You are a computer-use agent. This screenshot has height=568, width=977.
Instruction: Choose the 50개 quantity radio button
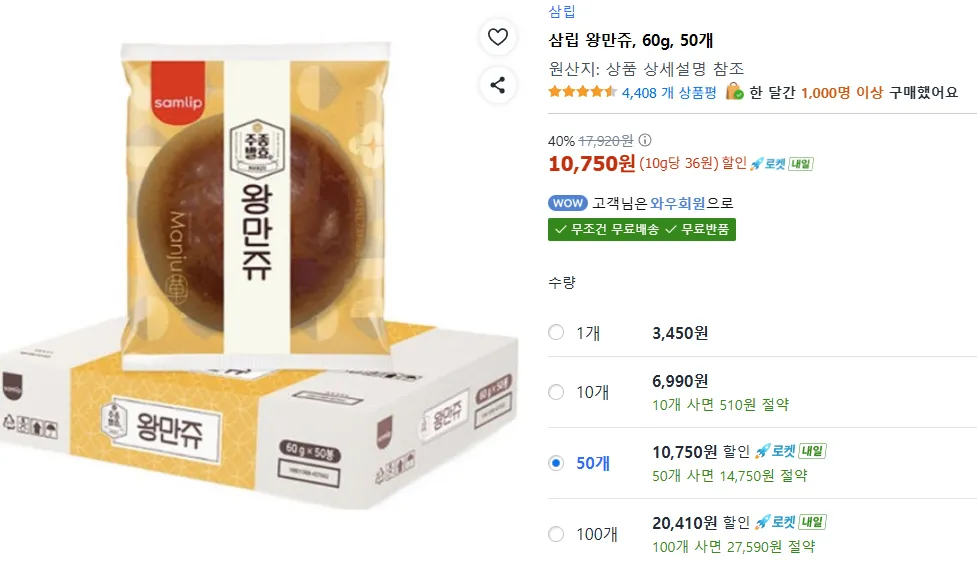coord(556,462)
